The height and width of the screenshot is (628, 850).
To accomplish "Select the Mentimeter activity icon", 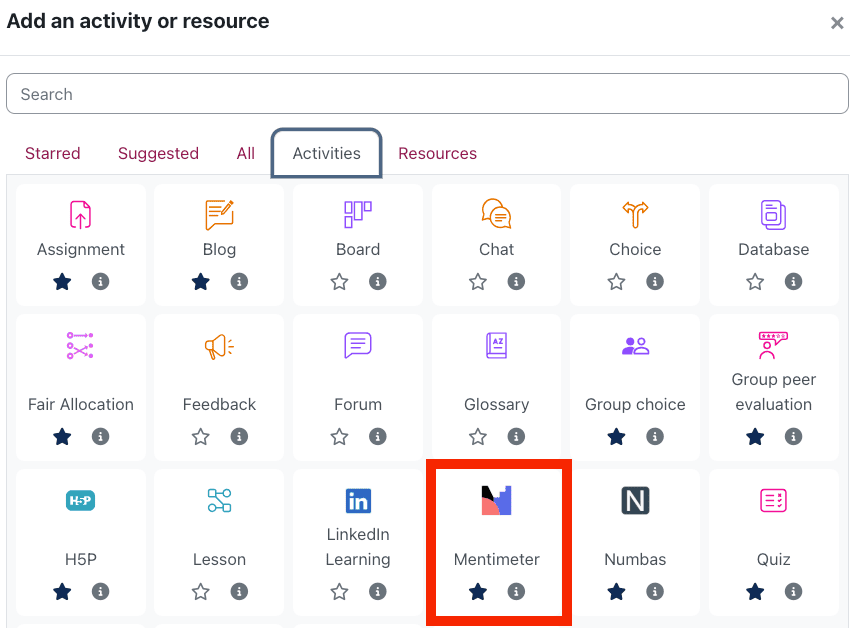I will pos(497,500).
